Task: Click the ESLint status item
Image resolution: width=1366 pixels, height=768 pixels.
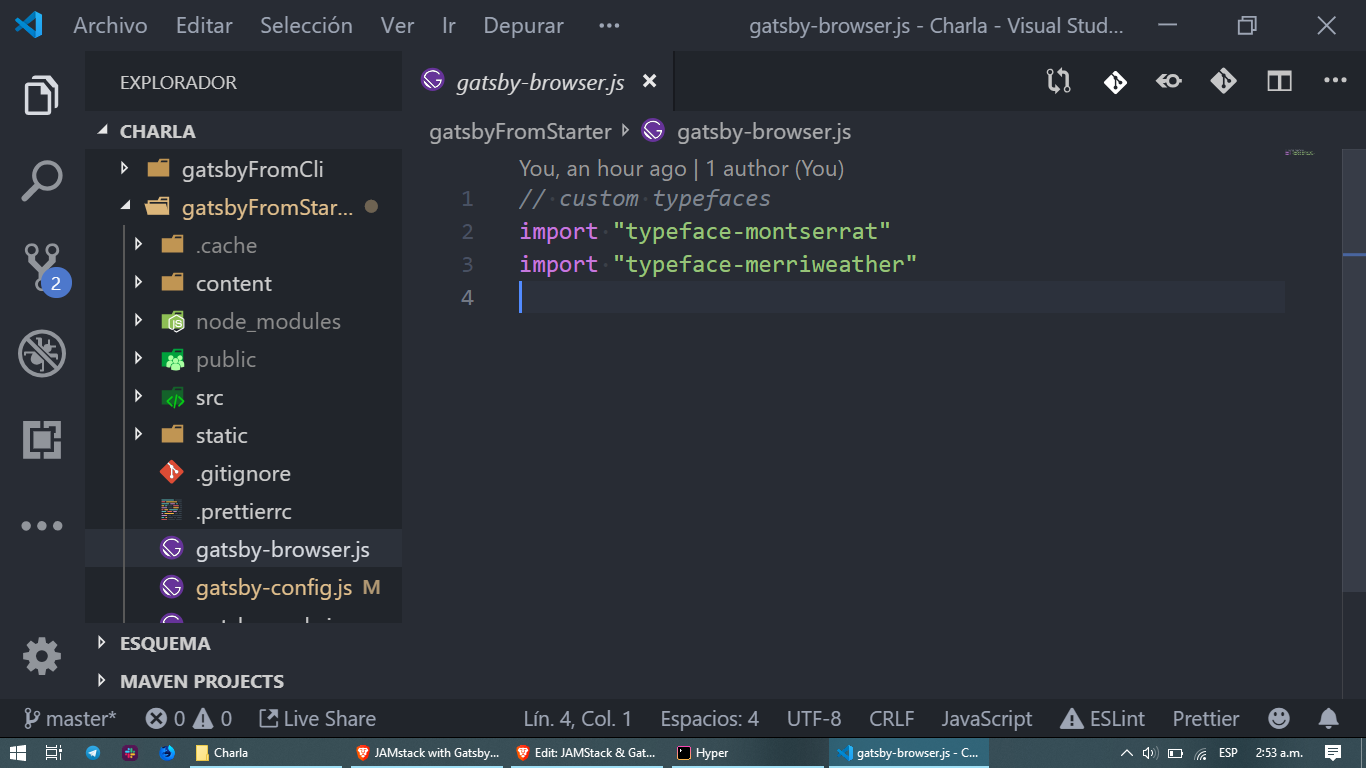Action: tap(1102, 718)
